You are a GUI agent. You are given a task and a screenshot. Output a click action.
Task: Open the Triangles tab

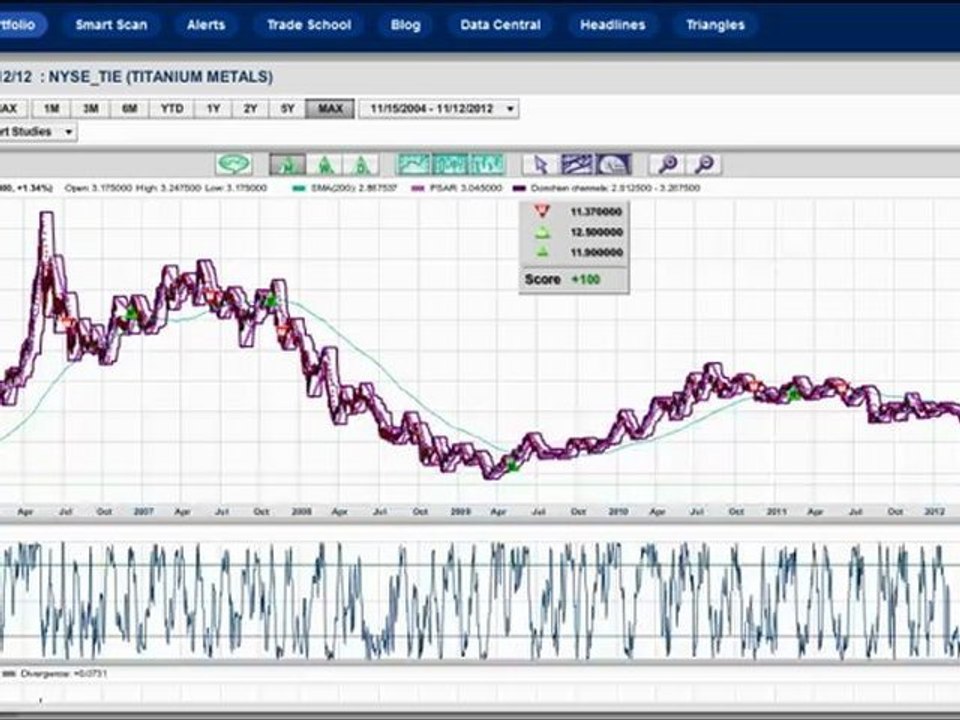point(715,25)
